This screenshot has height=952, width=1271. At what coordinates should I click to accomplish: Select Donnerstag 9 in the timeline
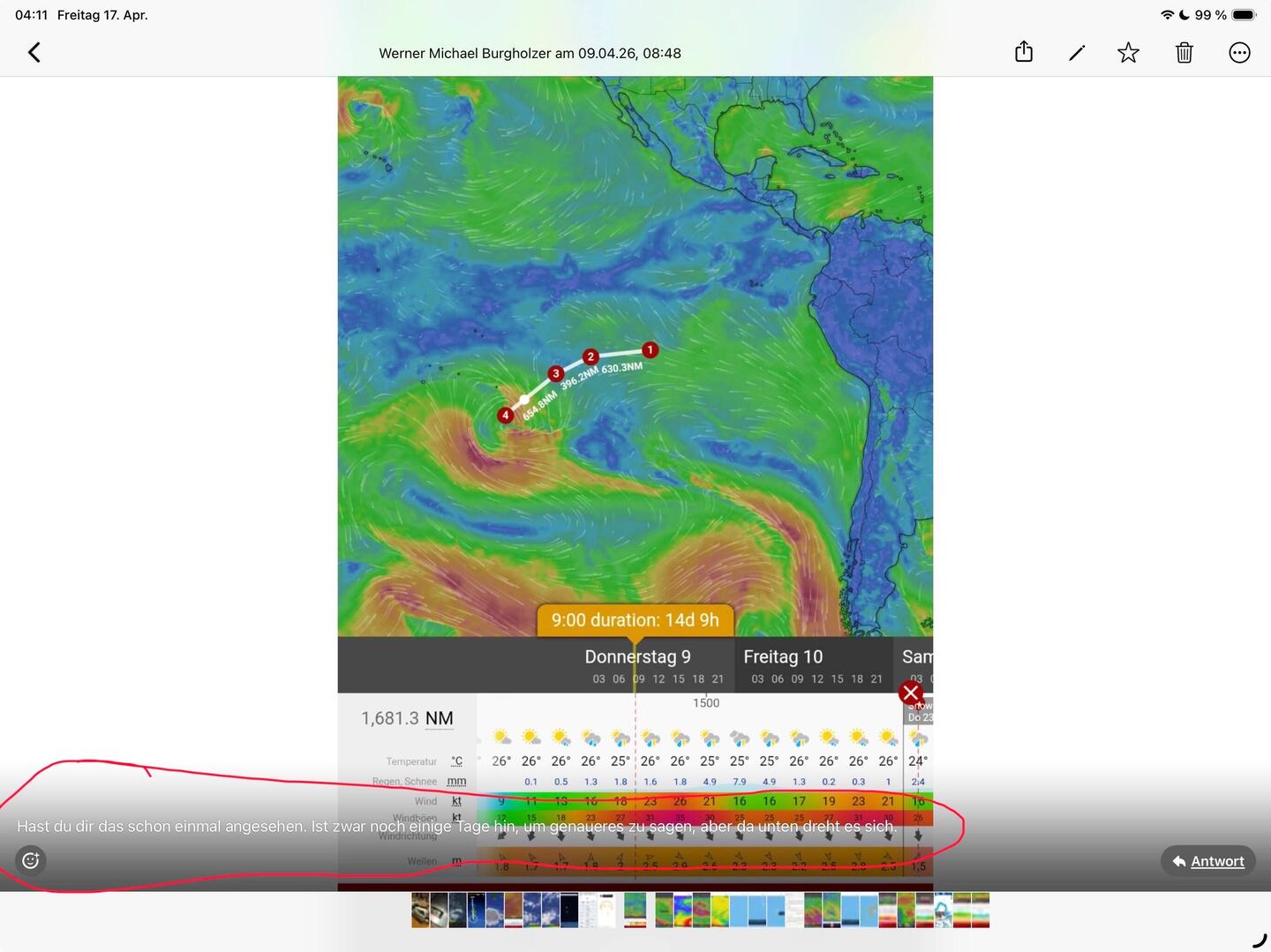point(637,657)
